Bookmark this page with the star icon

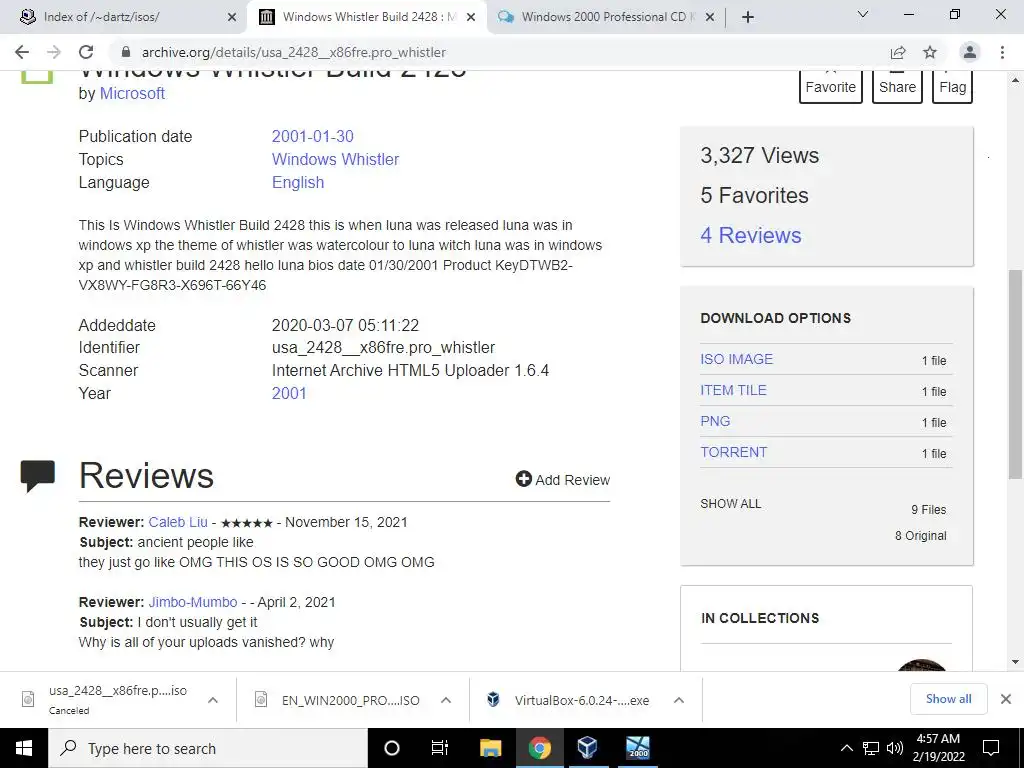click(930, 52)
